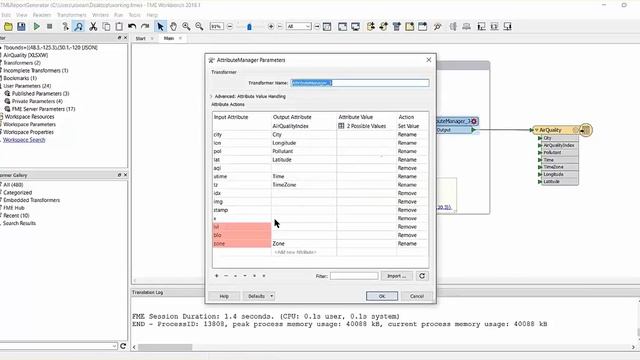Click the Import... button
This screenshot has height=360, width=640.
(x=396, y=276)
